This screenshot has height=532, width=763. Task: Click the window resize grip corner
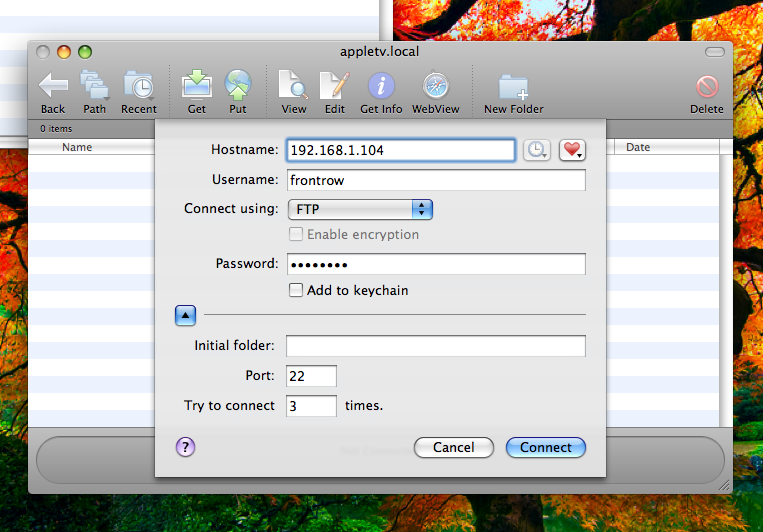[x=725, y=485]
